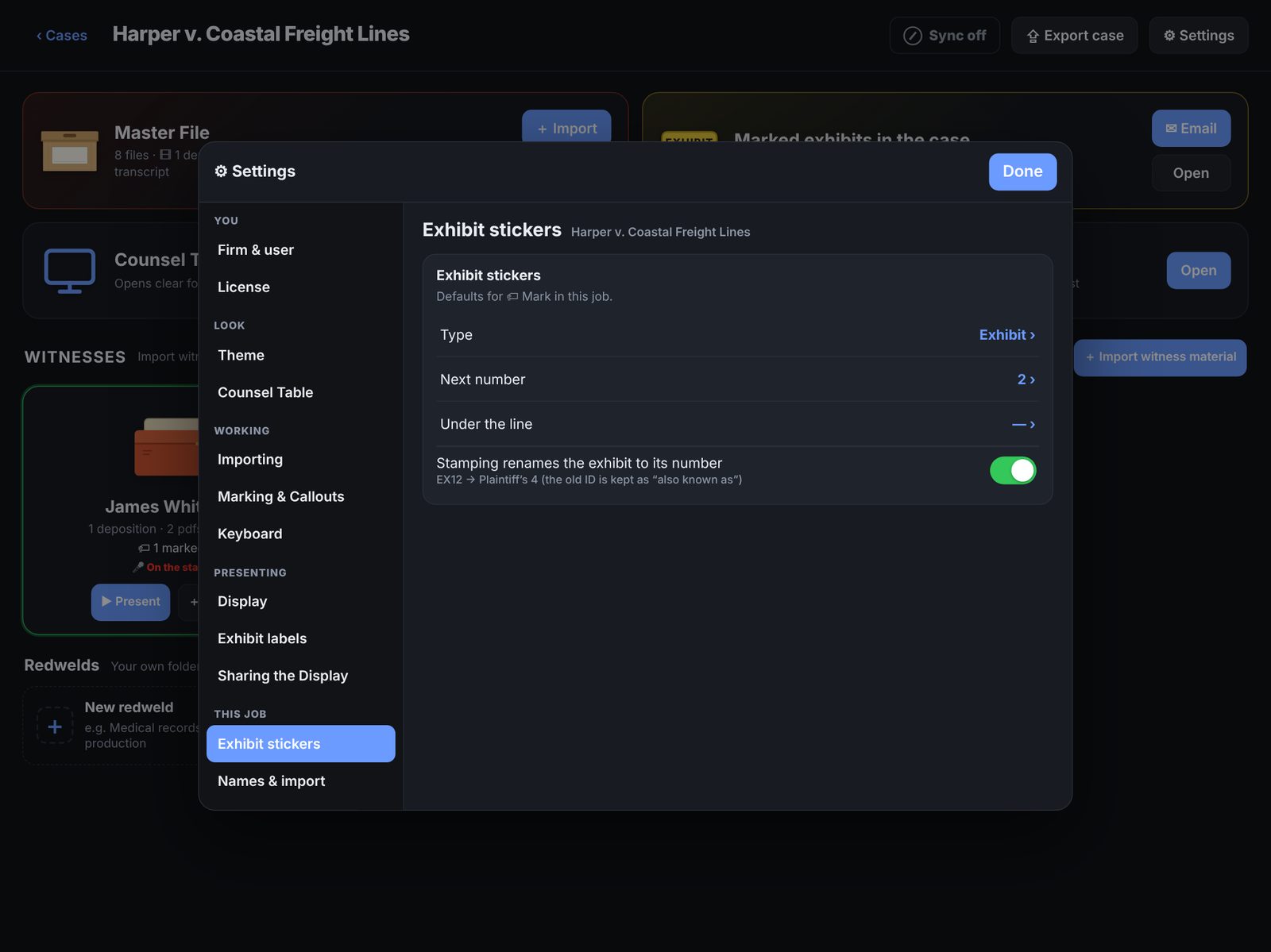Go back to Cases
This screenshot has width=1271, height=952.
pos(61,36)
